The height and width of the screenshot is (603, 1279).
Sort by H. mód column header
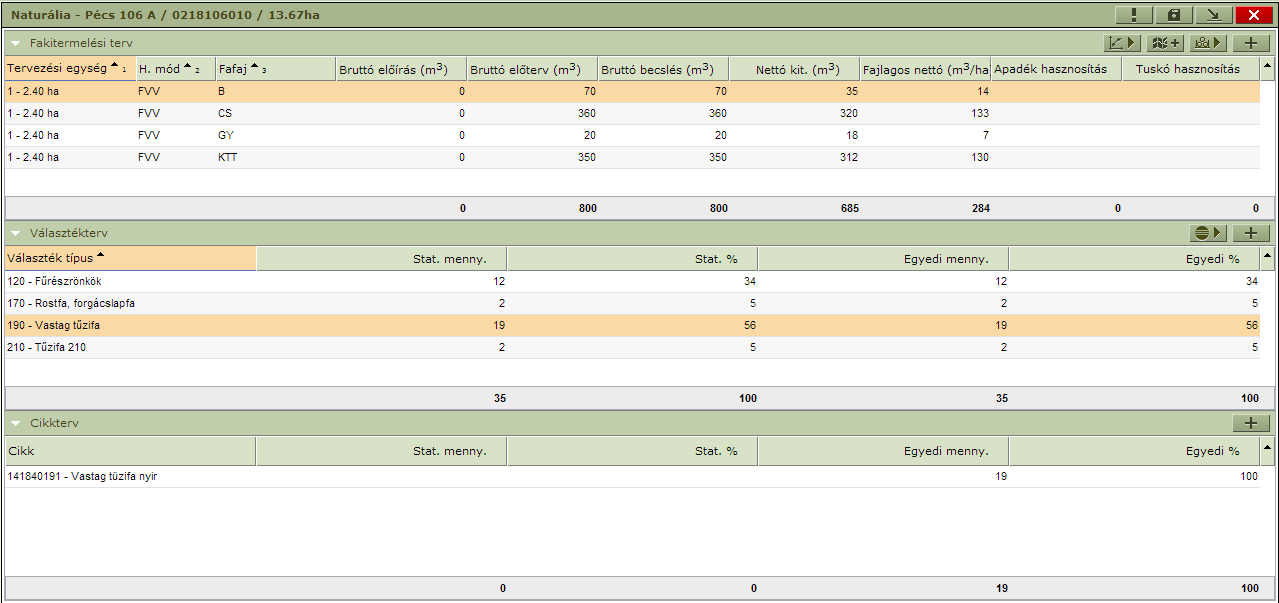click(176, 68)
